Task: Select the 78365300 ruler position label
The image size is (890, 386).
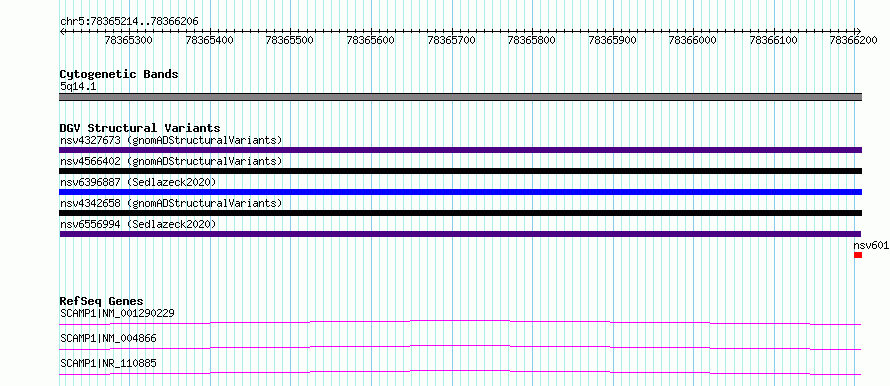Action: coord(129,40)
